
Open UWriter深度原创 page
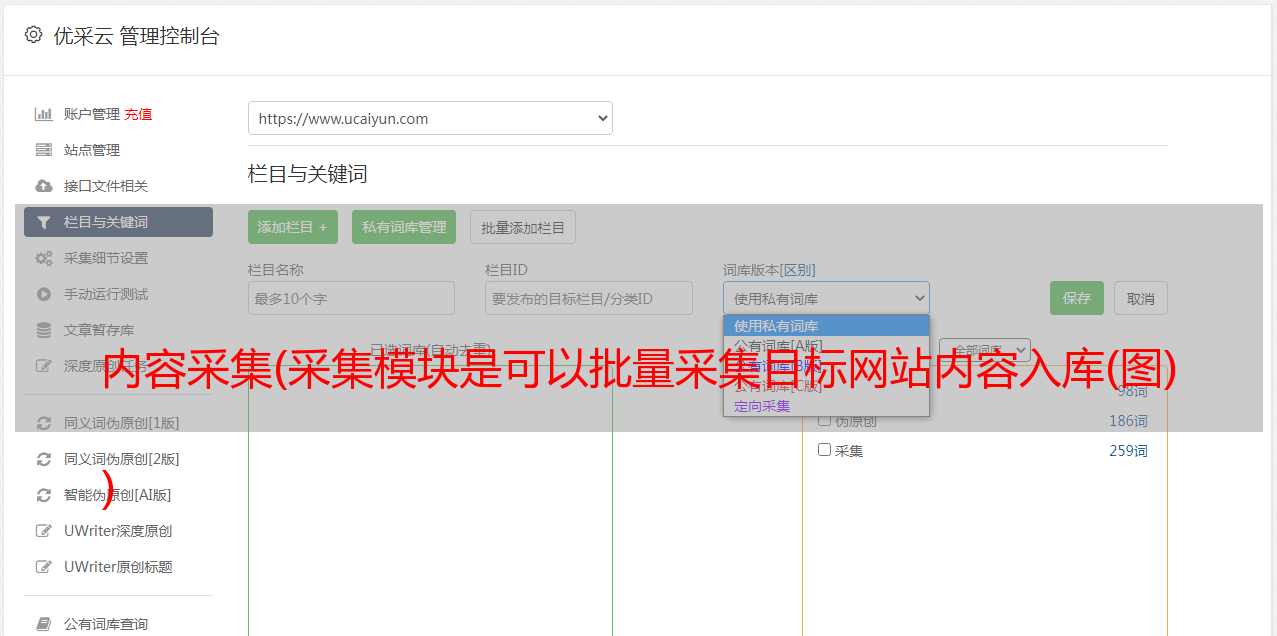point(118,531)
